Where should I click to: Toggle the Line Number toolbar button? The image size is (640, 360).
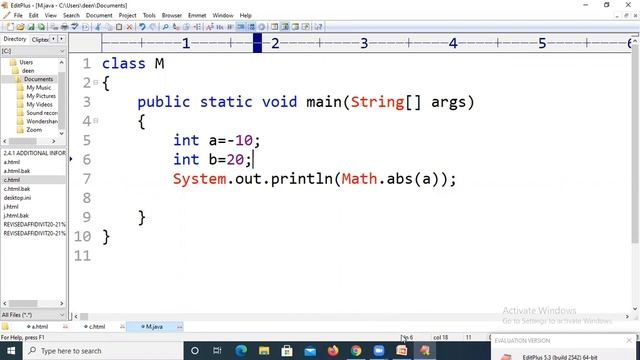pos(251,27)
